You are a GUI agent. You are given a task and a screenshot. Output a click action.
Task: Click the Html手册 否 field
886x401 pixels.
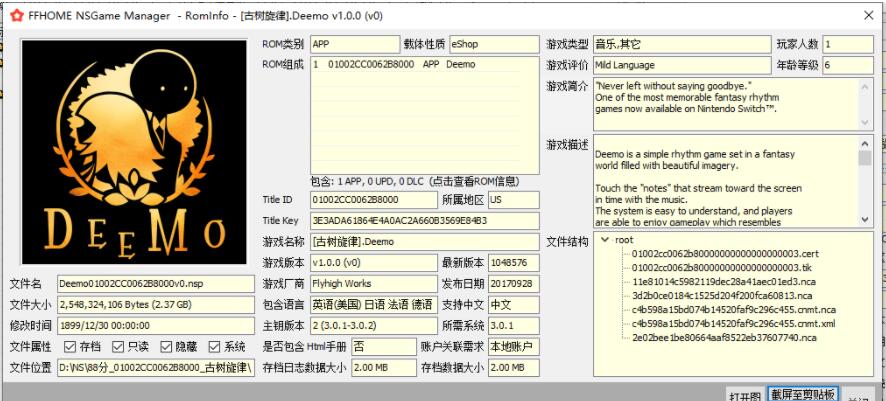tap(384, 347)
